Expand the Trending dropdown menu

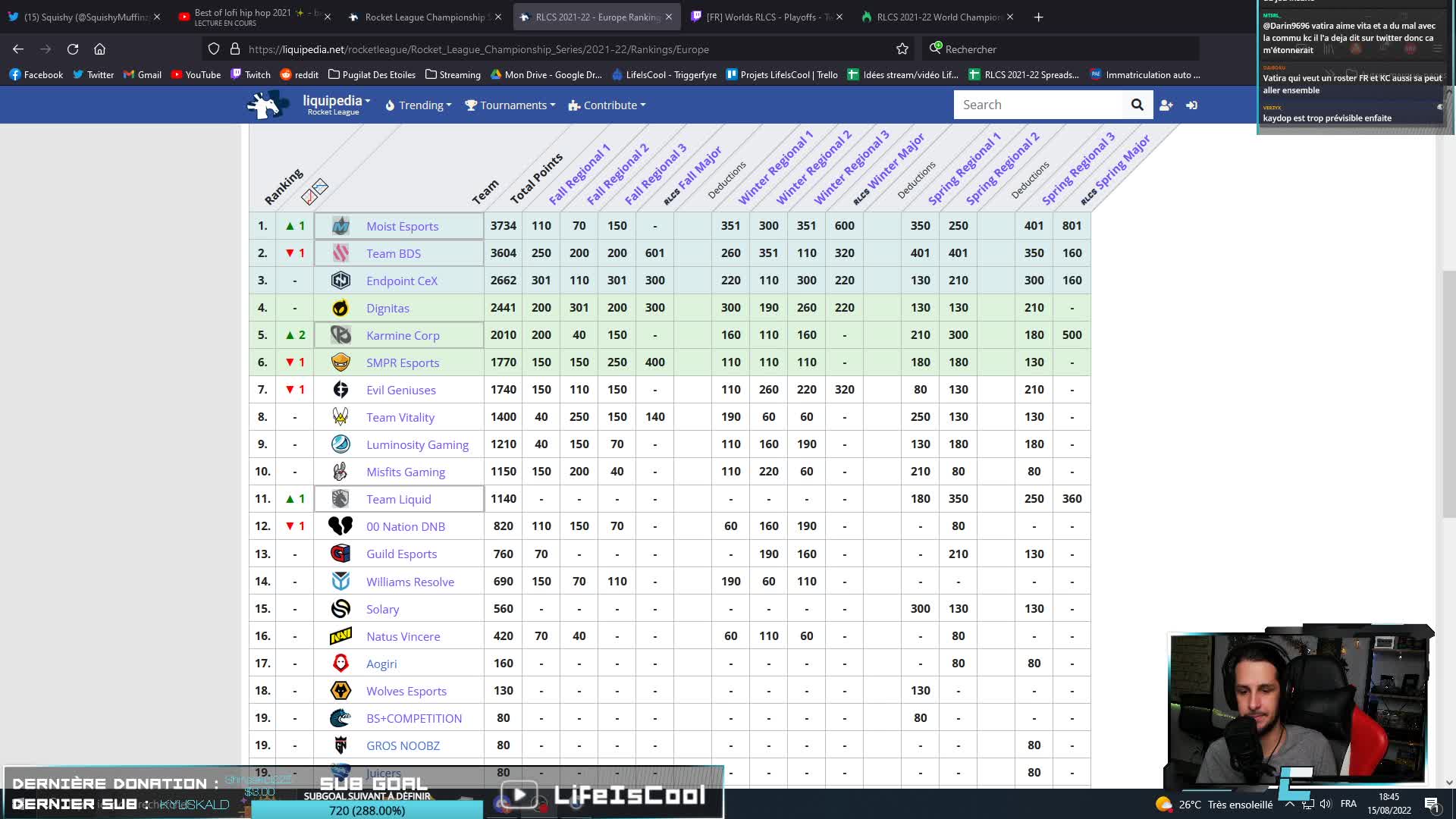[x=419, y=105]
